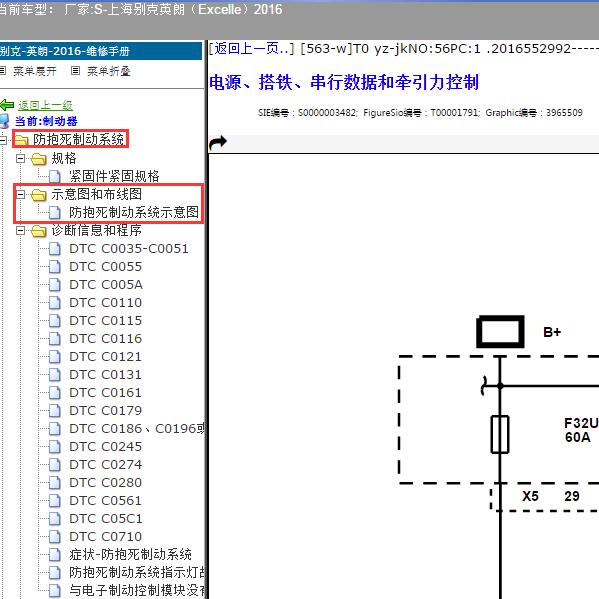The height and width of the screenshot is (599, 599).
Task: Open DTC C0561 entry
Action: tap(106, 500)
